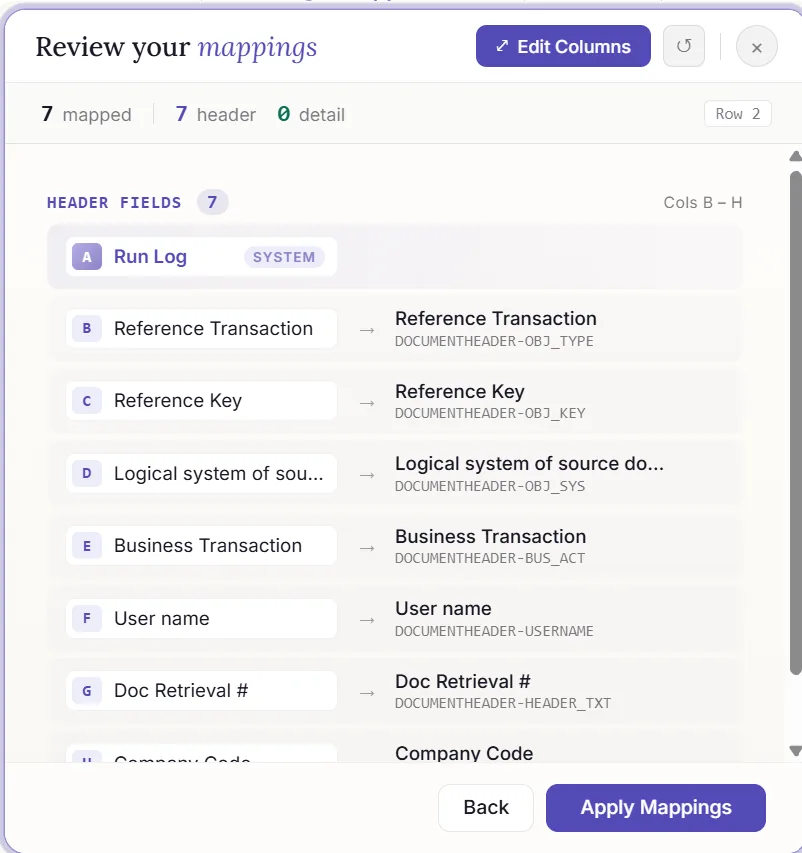
Task: Click the Logical system of source do... target label
Action: [x=529, y=464]
